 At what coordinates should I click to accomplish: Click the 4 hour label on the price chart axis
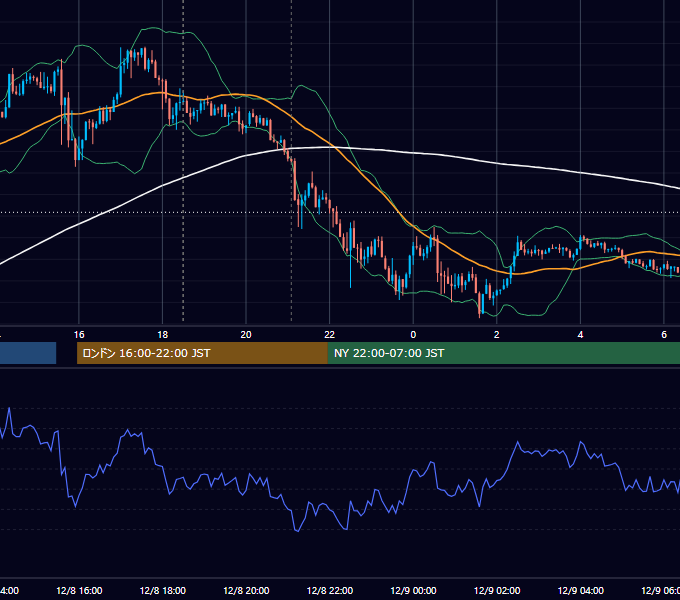580,335
